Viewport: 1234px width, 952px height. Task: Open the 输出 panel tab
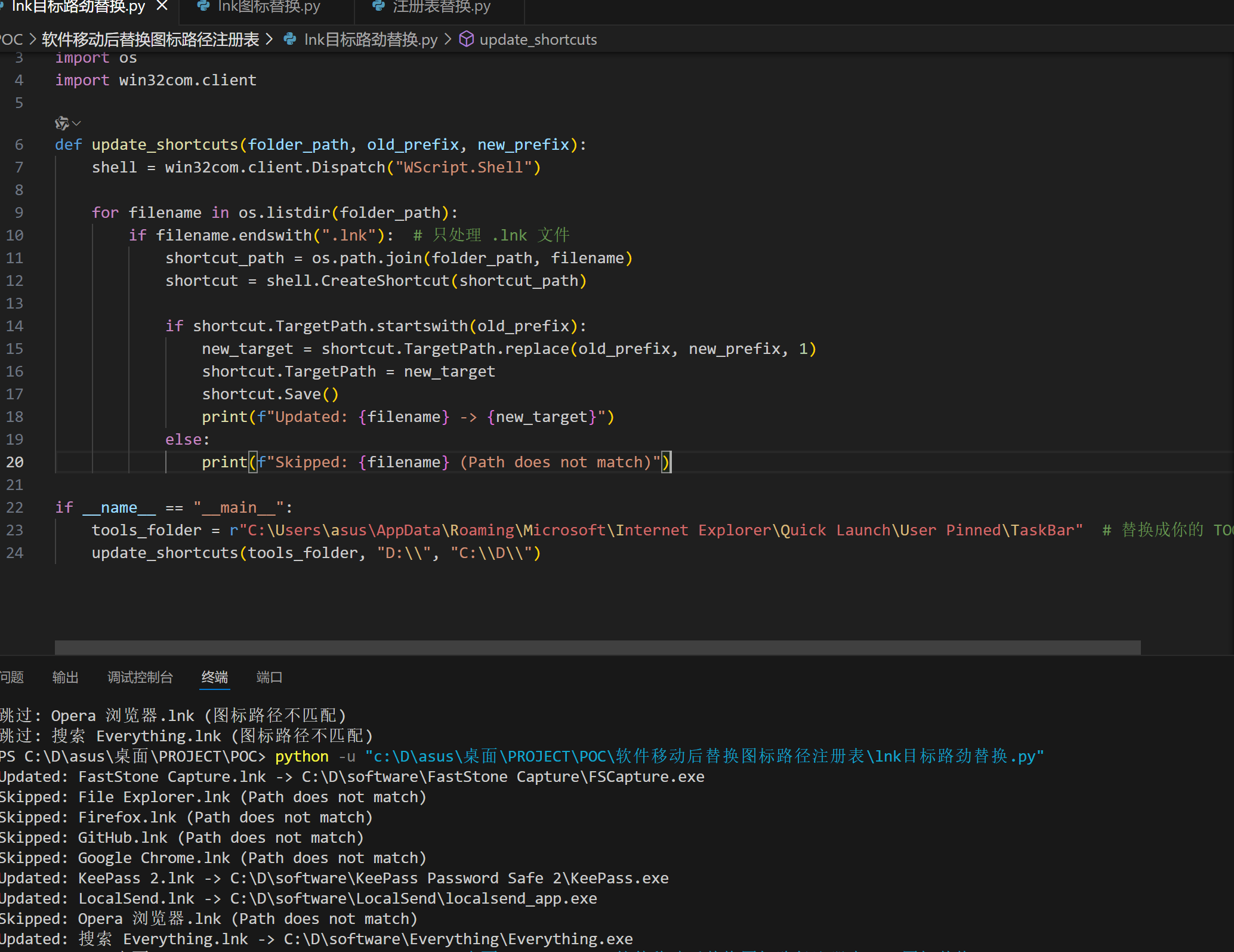[66, 677]
